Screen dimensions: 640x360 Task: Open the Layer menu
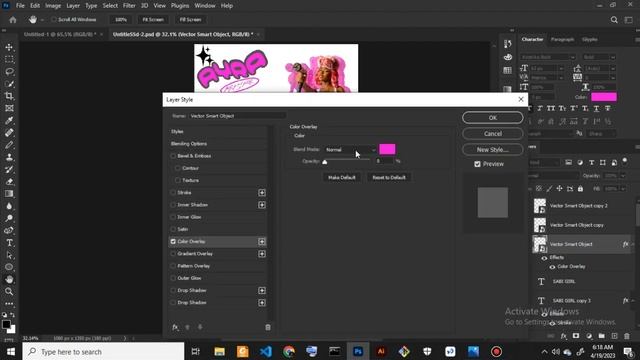[x=73, y=6]
